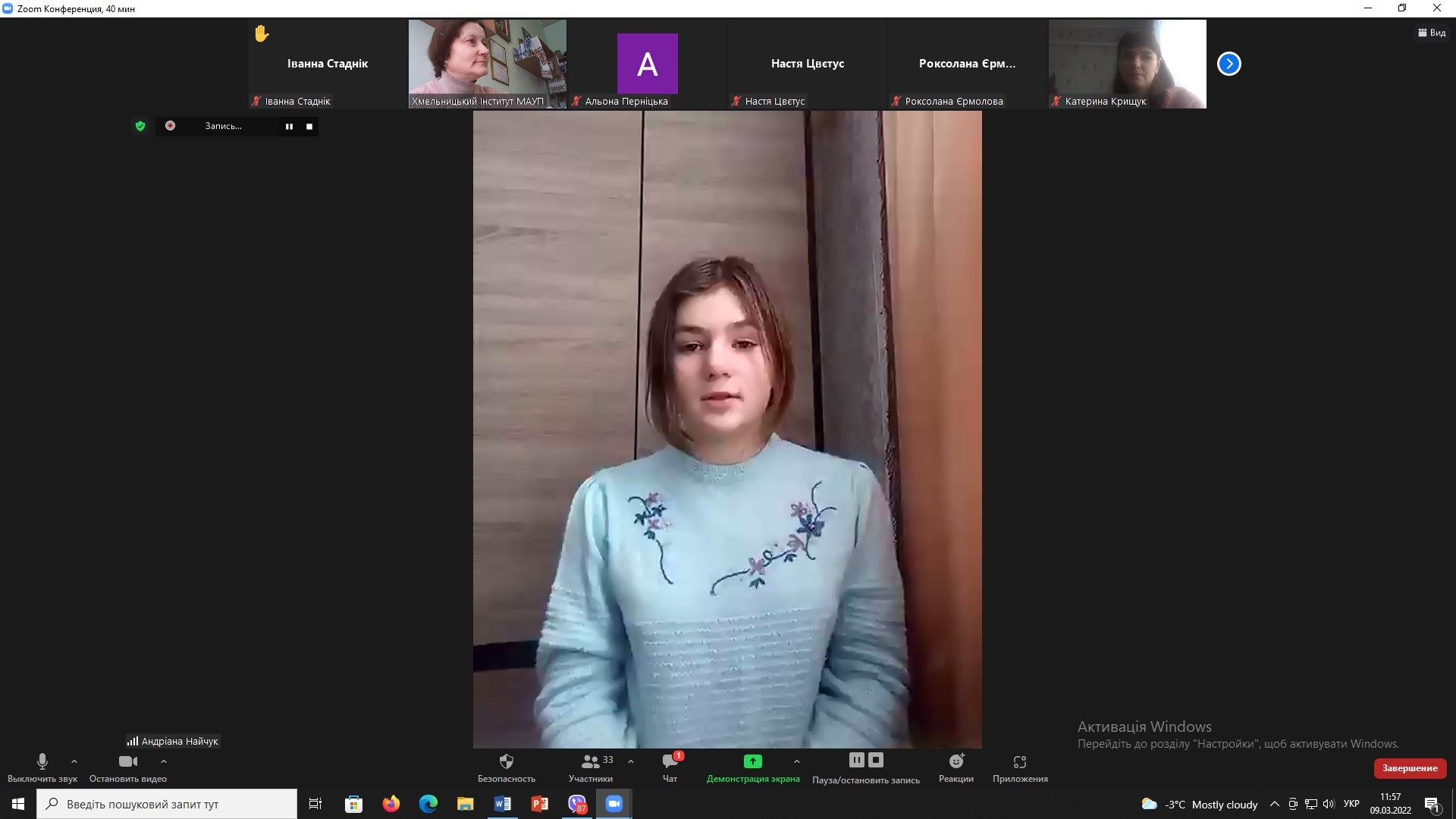This screenshot has width=1456, height=819.
Task: Pause recording in bottom toolbar
Action: coord(856,760)
